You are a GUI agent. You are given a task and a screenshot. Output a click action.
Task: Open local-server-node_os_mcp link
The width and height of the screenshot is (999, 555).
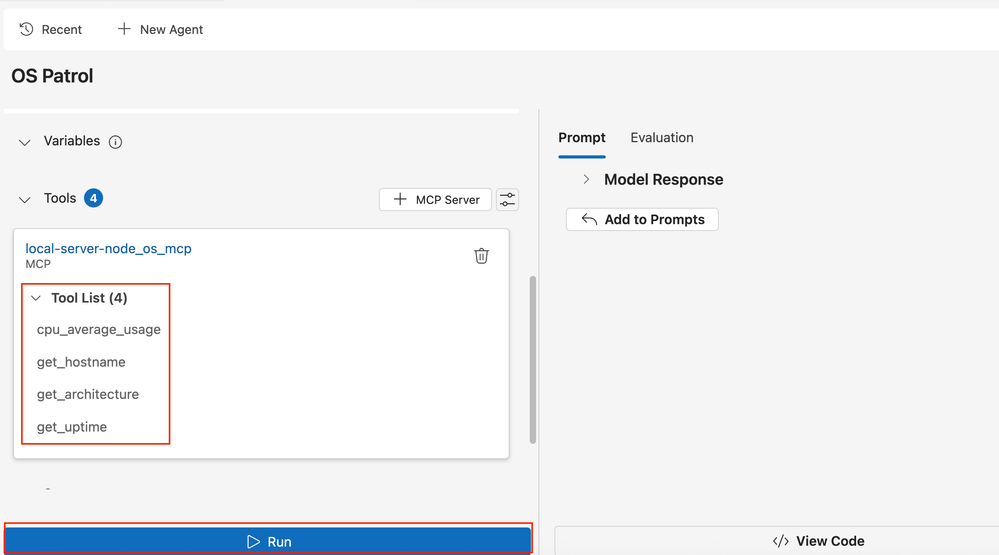[108, 249]
